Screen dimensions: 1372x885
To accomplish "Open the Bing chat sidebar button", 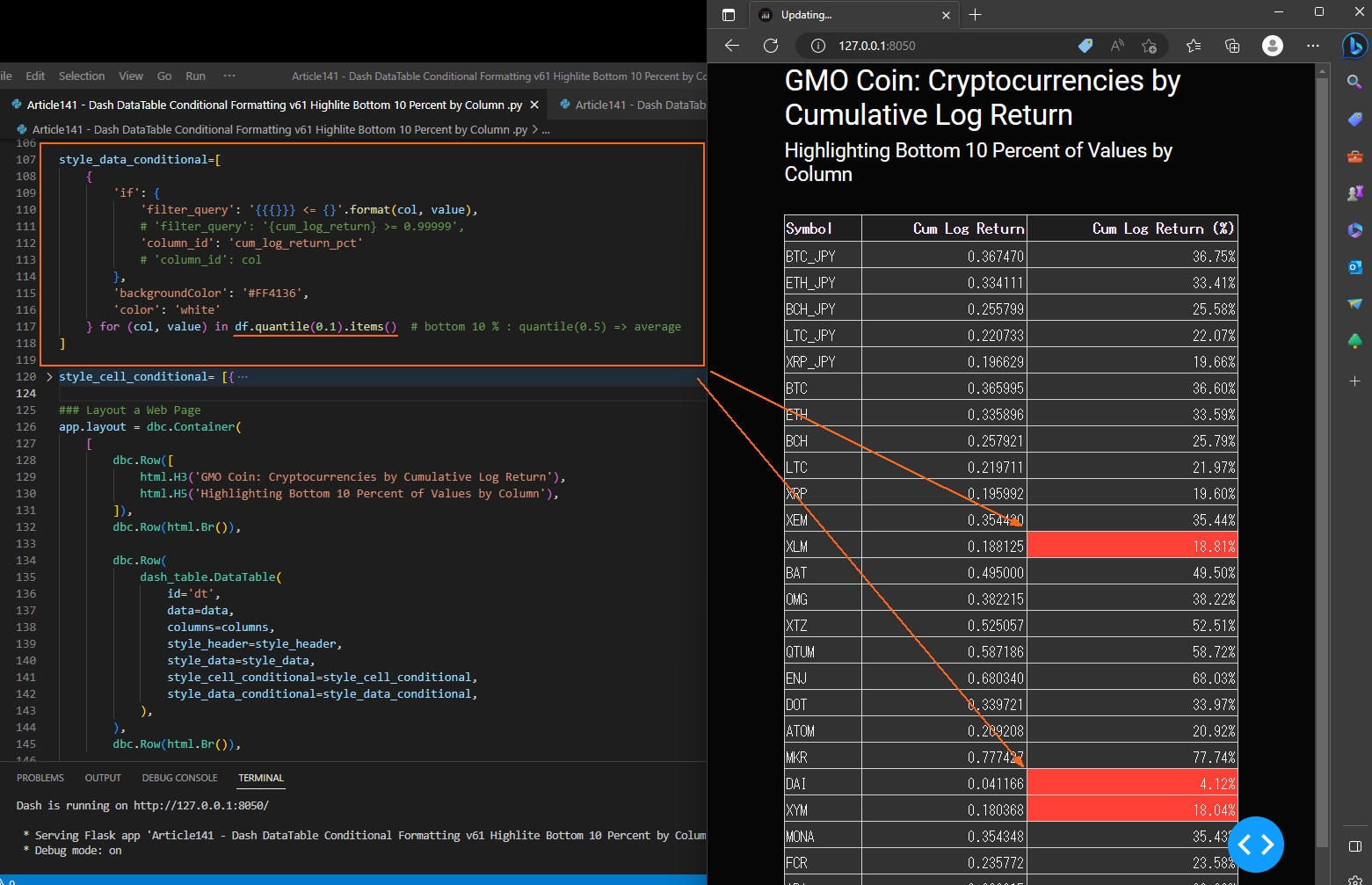I will [1354, 46].
